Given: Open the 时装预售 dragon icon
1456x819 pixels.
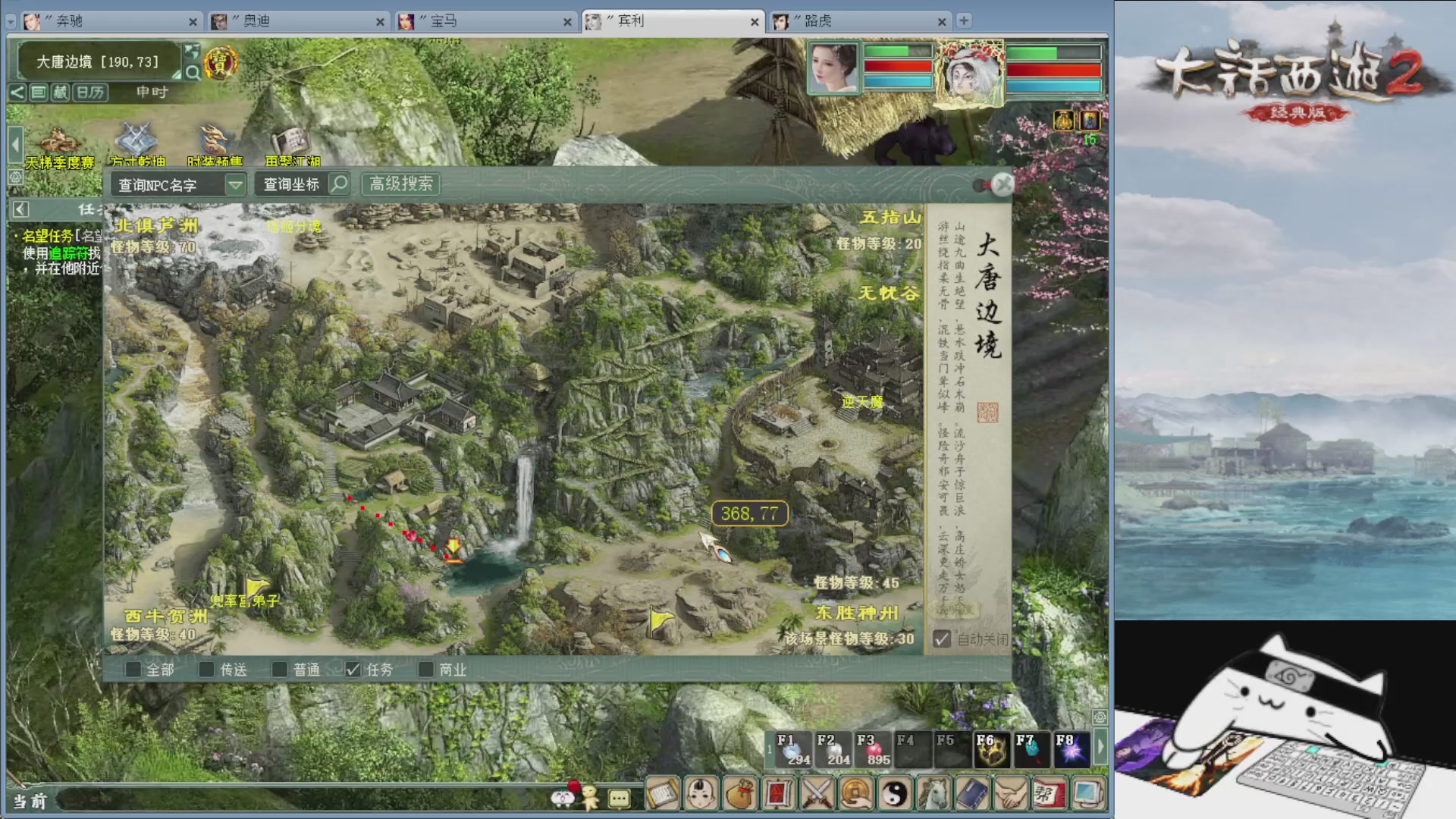Looking at the screenshot, I should (x=215, y=146).
